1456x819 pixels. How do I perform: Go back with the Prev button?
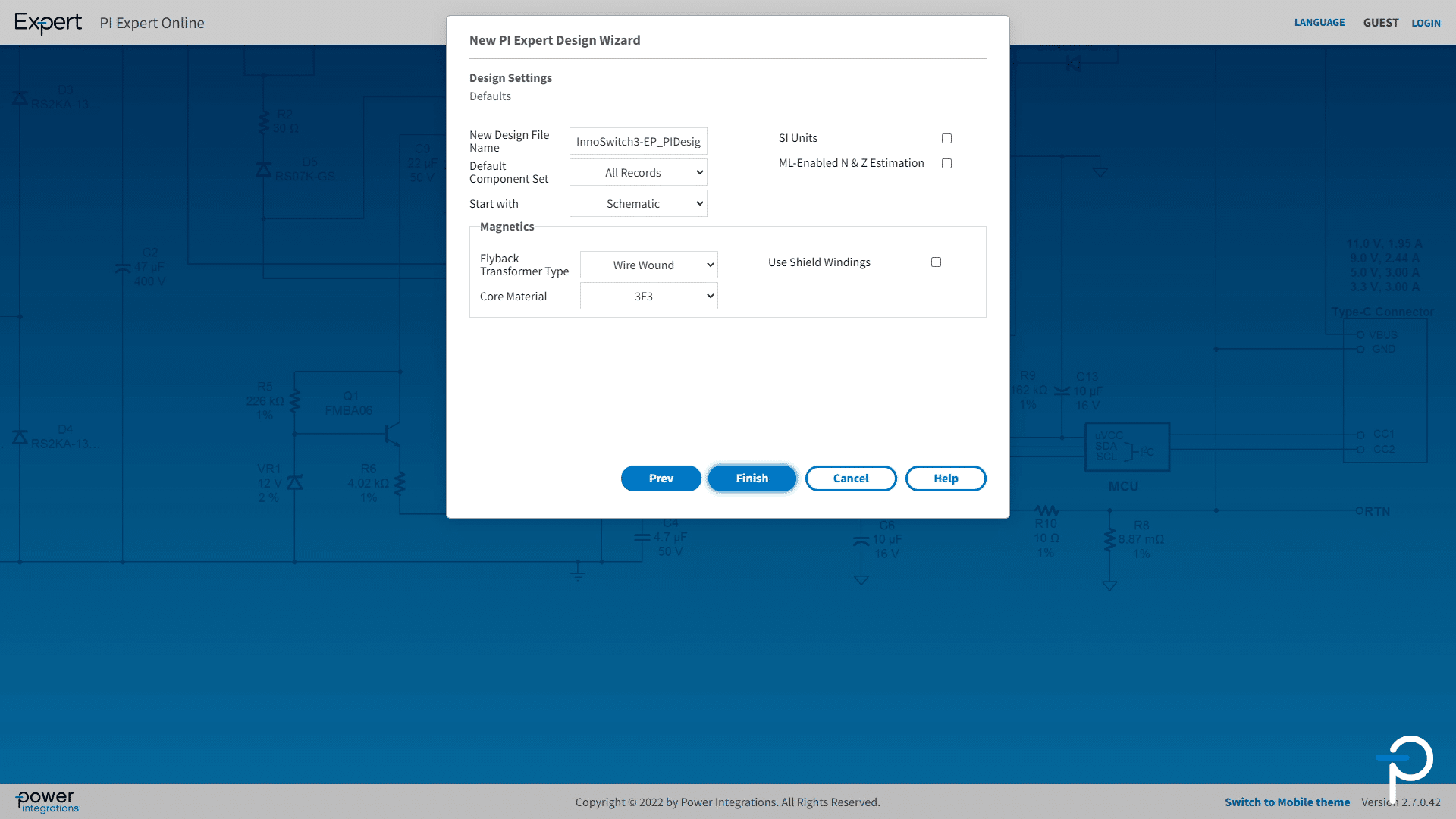click(661, 479)
